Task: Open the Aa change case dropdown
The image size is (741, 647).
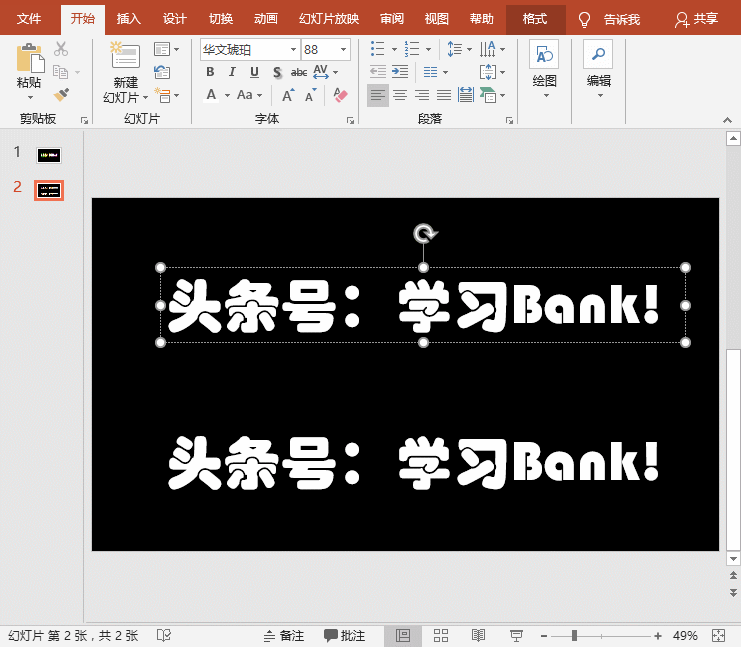Action: click(250, 95)
